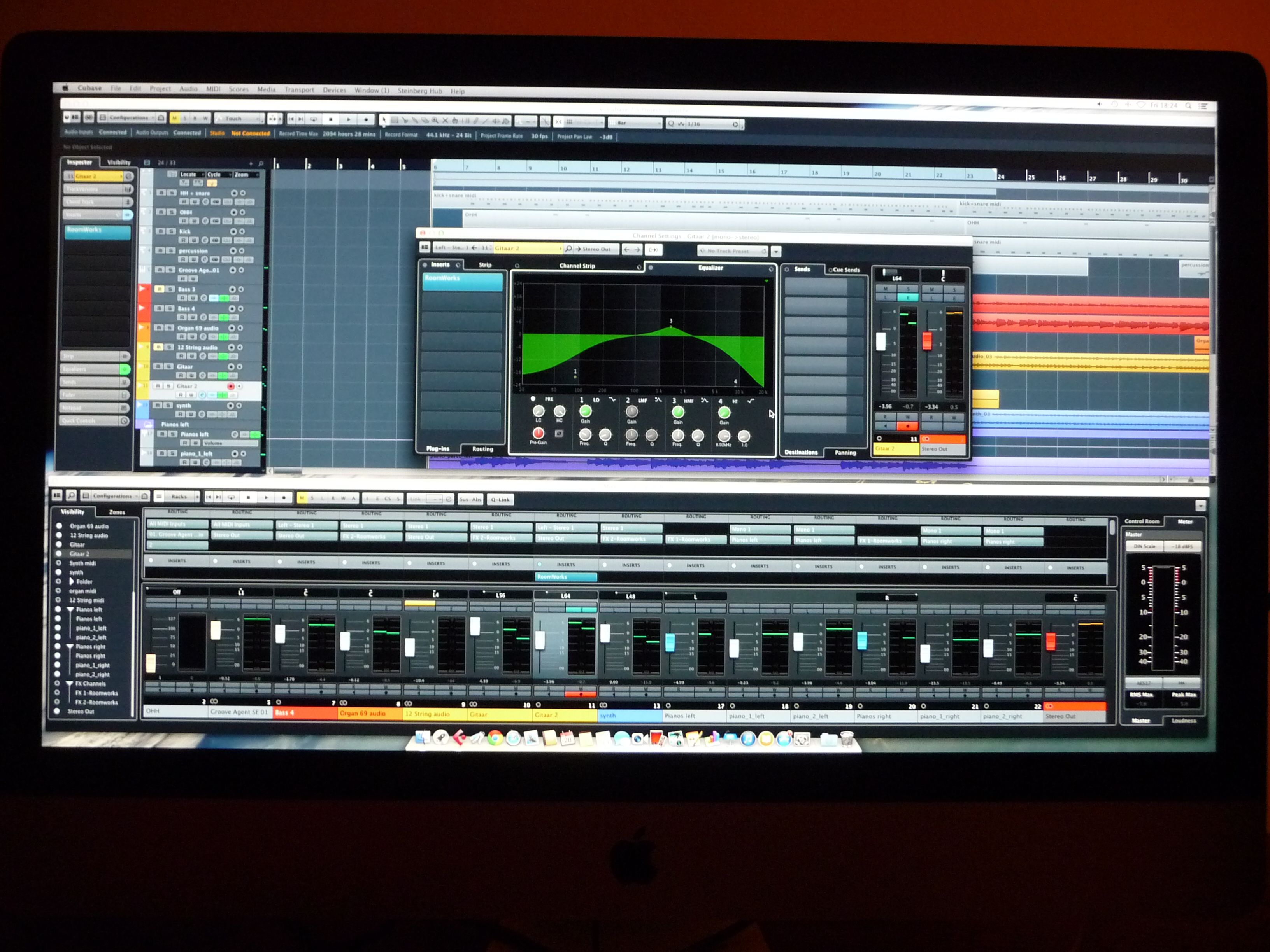
Task: Click the Apple menu icon
Action: (x=65, y=88)
